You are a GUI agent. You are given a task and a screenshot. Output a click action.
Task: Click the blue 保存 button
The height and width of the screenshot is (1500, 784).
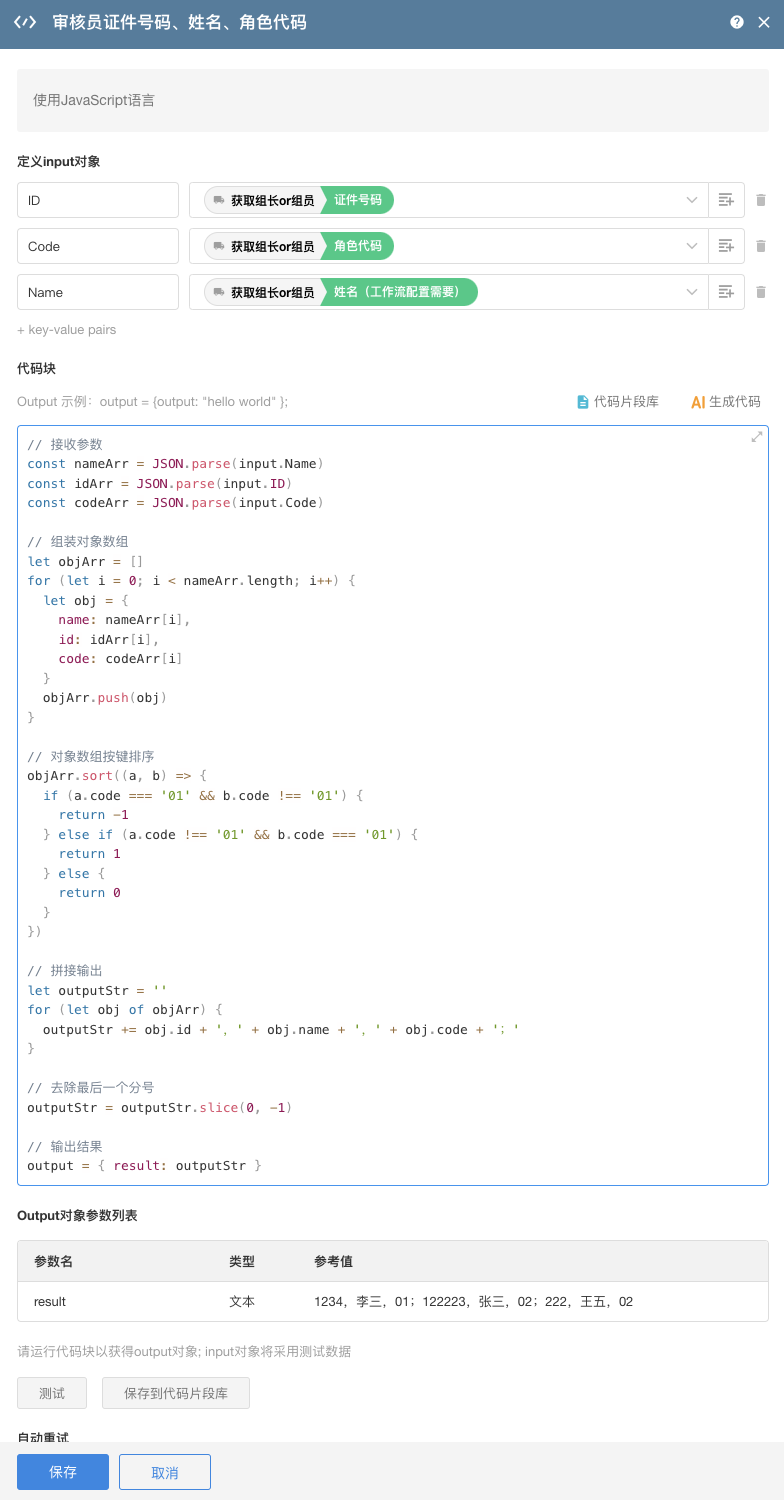point(63,1472)
